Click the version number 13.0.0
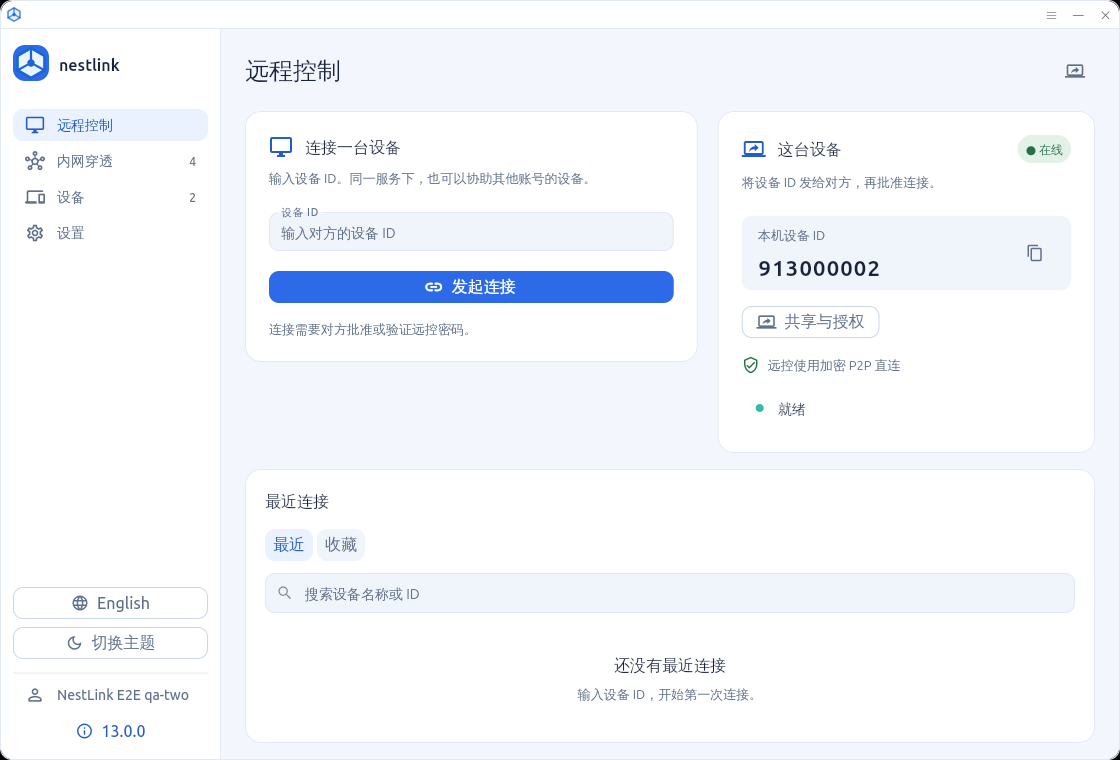Screen dimensions: 1120x760 click(x=124, y=731)
